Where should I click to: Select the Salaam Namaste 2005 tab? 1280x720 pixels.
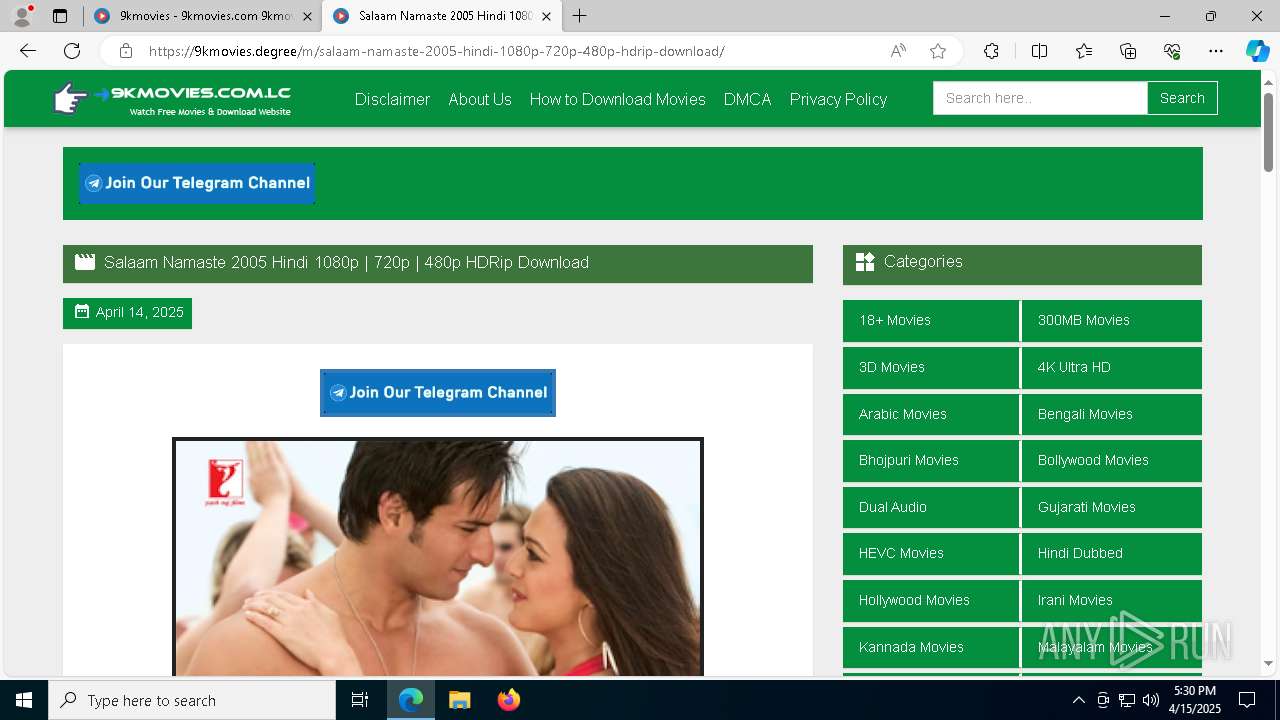(x=441, y=16)
